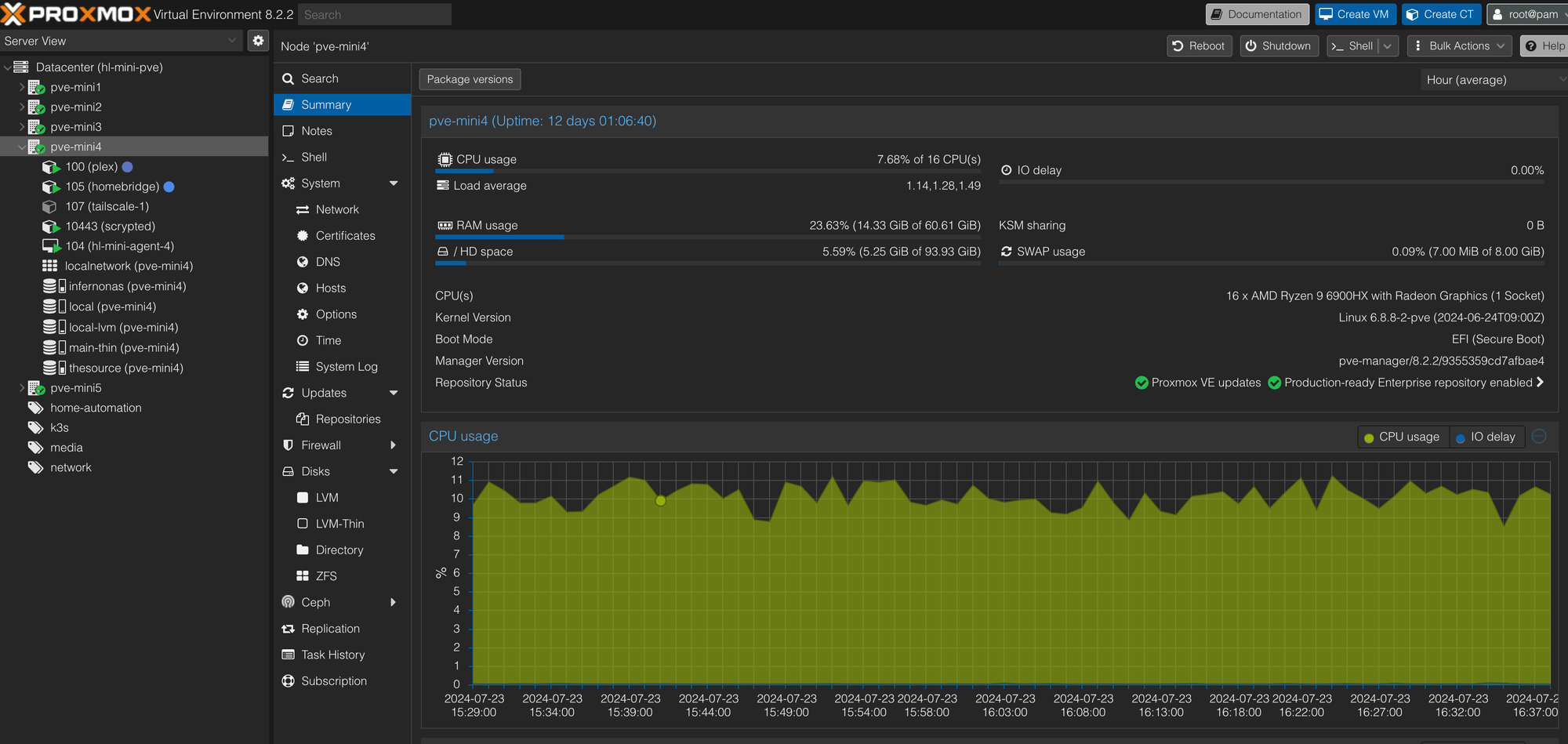Open the Hour (average) timeframe dropdown
Image resolution: width=1568 pixels, height=744 pixels.
pyautogui.click(x=1494, y=80)
